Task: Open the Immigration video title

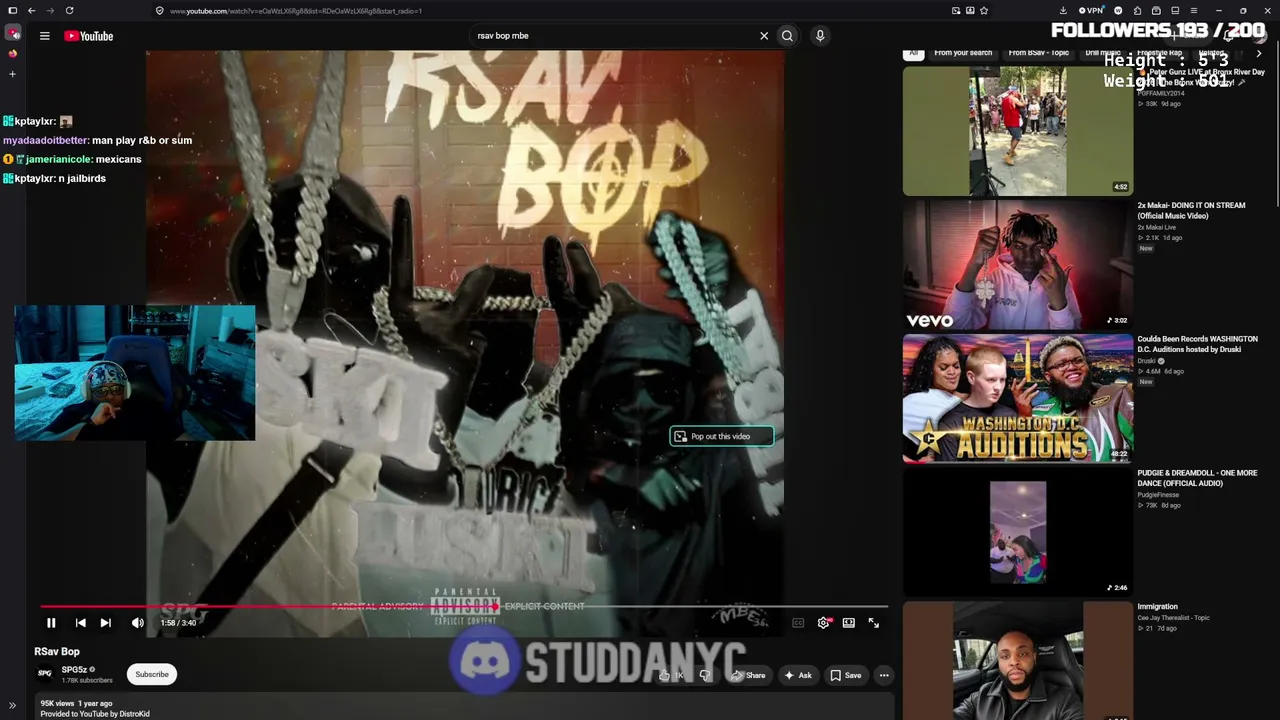Action: [1157, 606]
